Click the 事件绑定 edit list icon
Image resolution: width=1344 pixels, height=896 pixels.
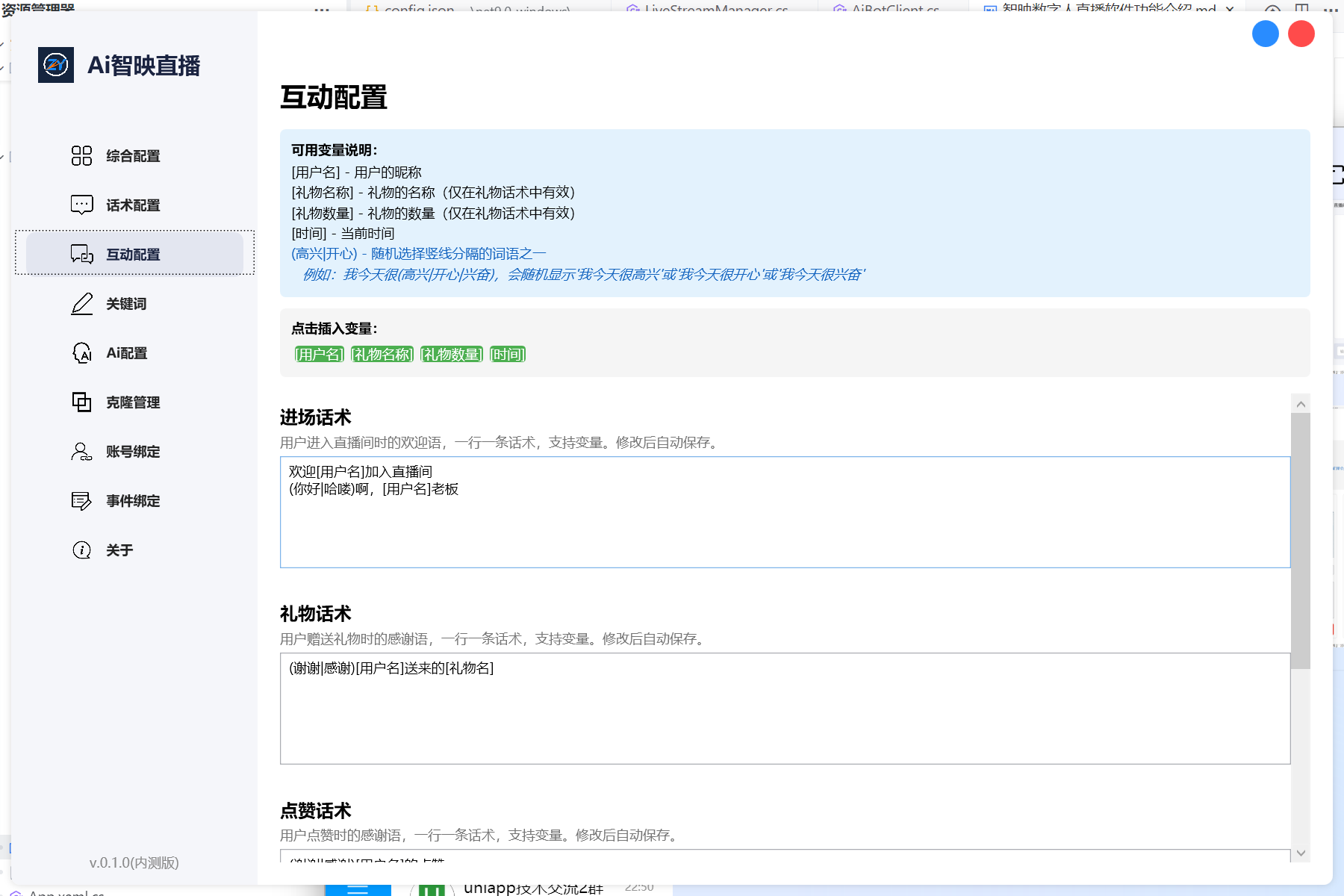point(81,500)
